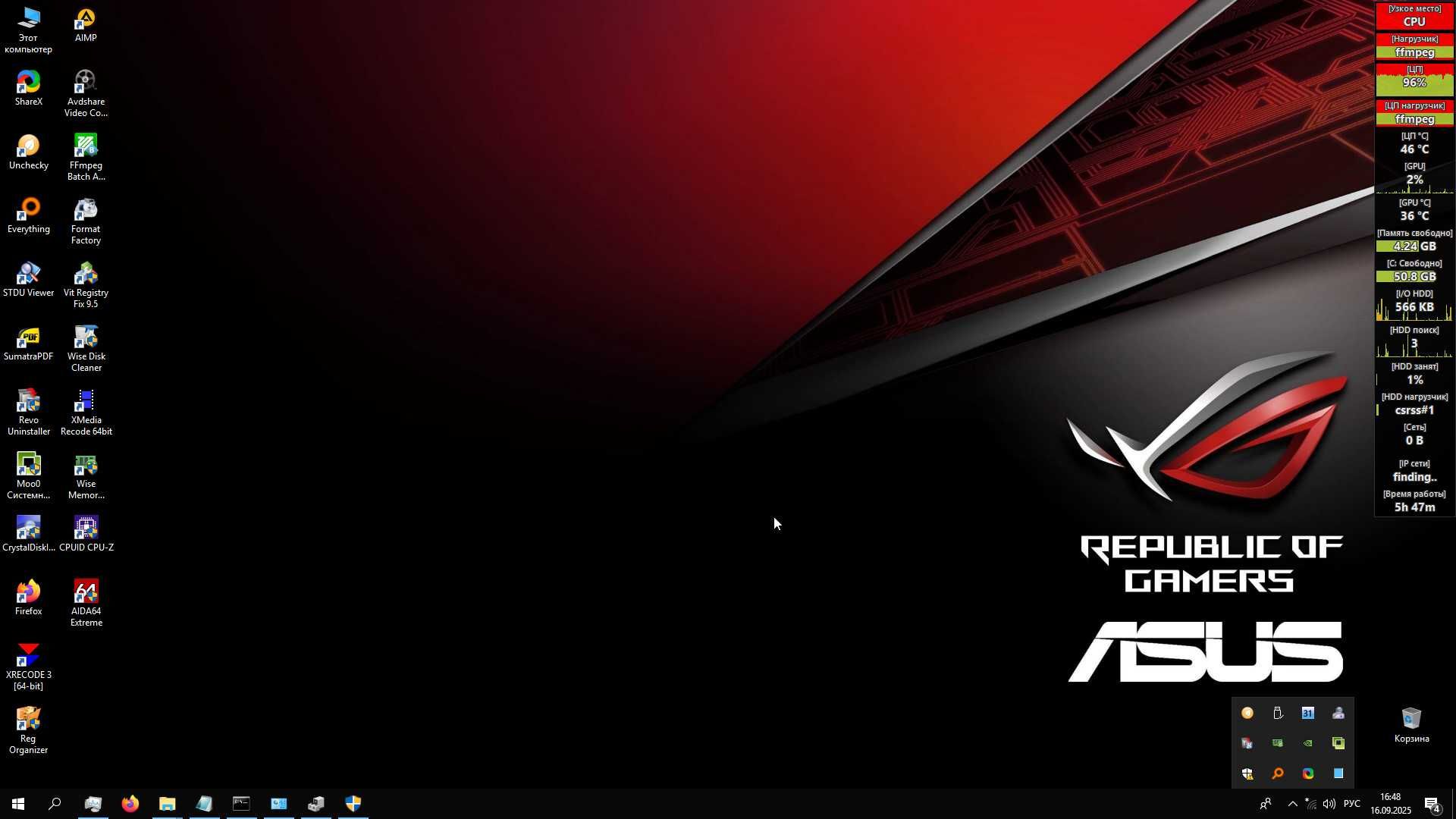The height and width of the screenshot is (819, 1456).
Task: Open the 'Этот компьютер' desktop icon
Action: point(29,30)
